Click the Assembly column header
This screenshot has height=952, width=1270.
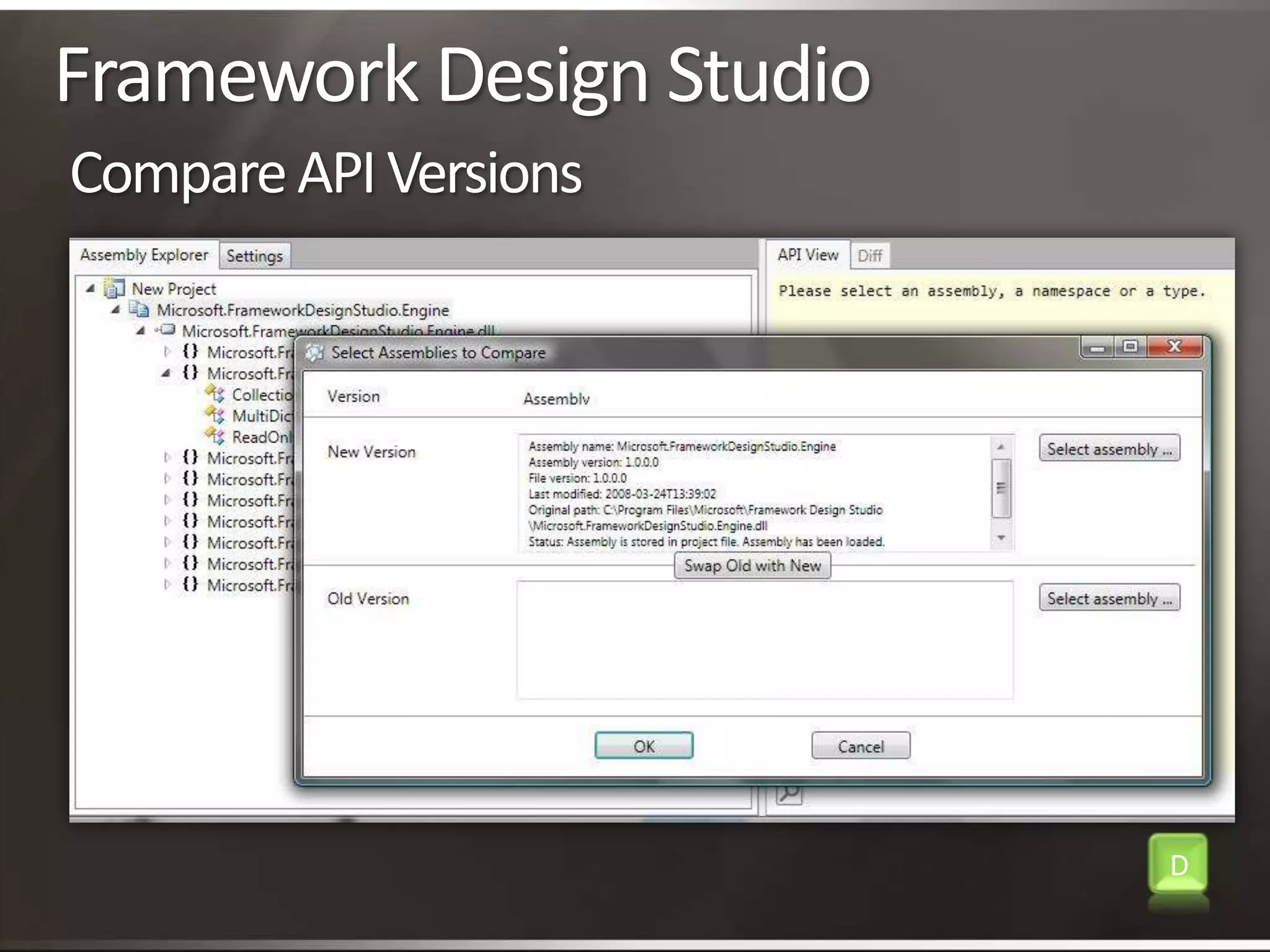[x=556, y=399]
